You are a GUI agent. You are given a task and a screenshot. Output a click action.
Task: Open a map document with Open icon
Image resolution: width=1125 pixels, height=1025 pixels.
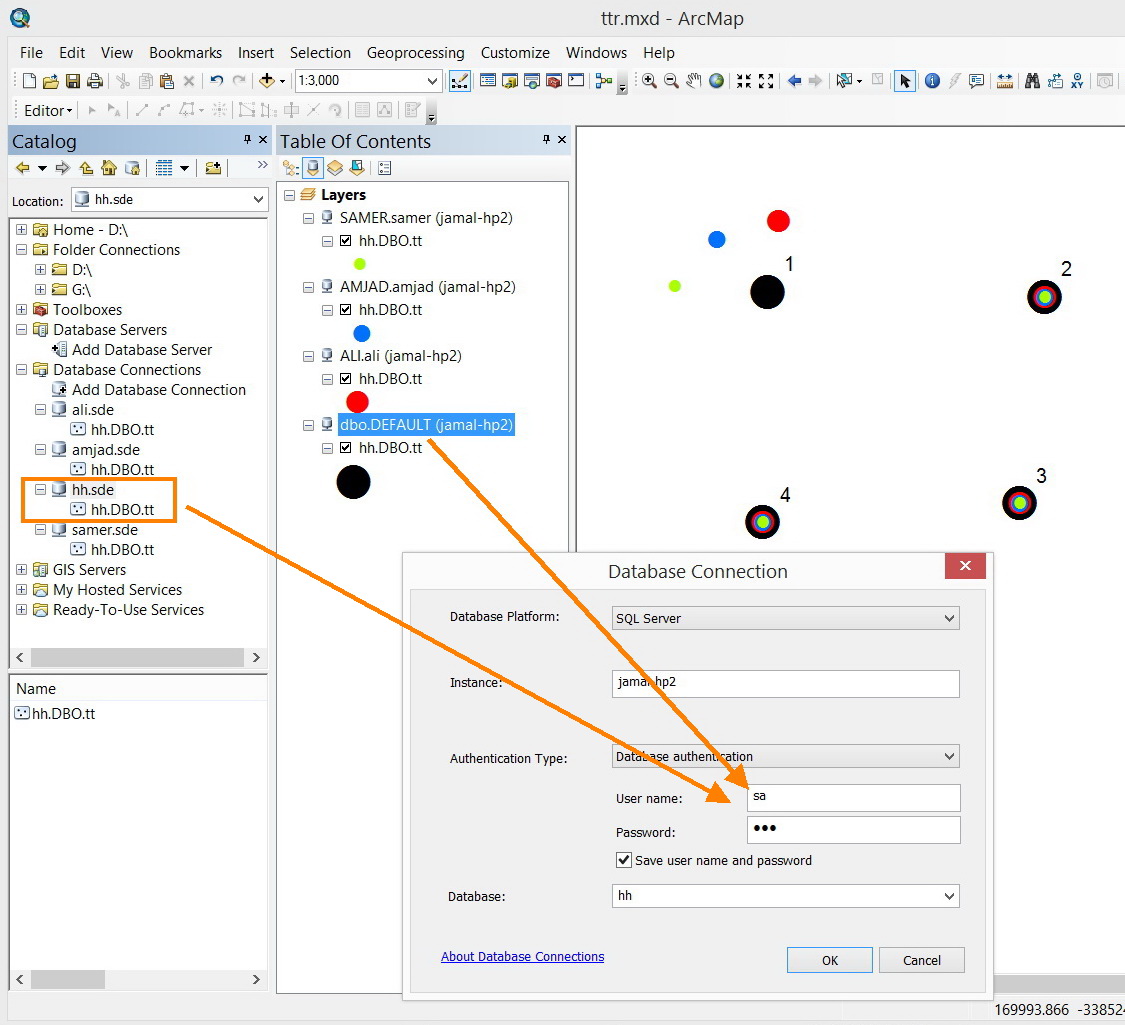pos(50,81)
